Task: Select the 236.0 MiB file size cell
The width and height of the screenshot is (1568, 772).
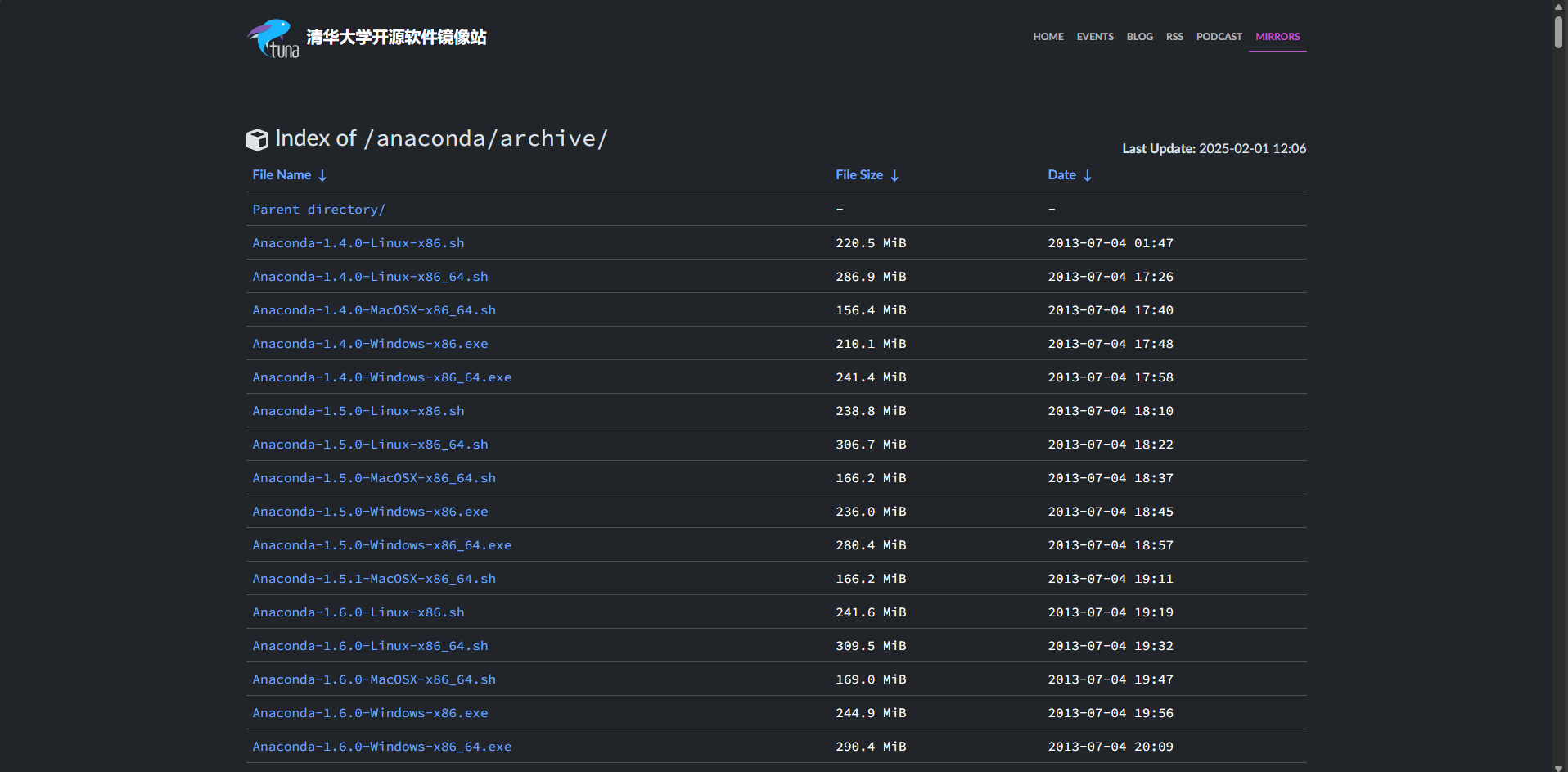Action: (871, 512)
